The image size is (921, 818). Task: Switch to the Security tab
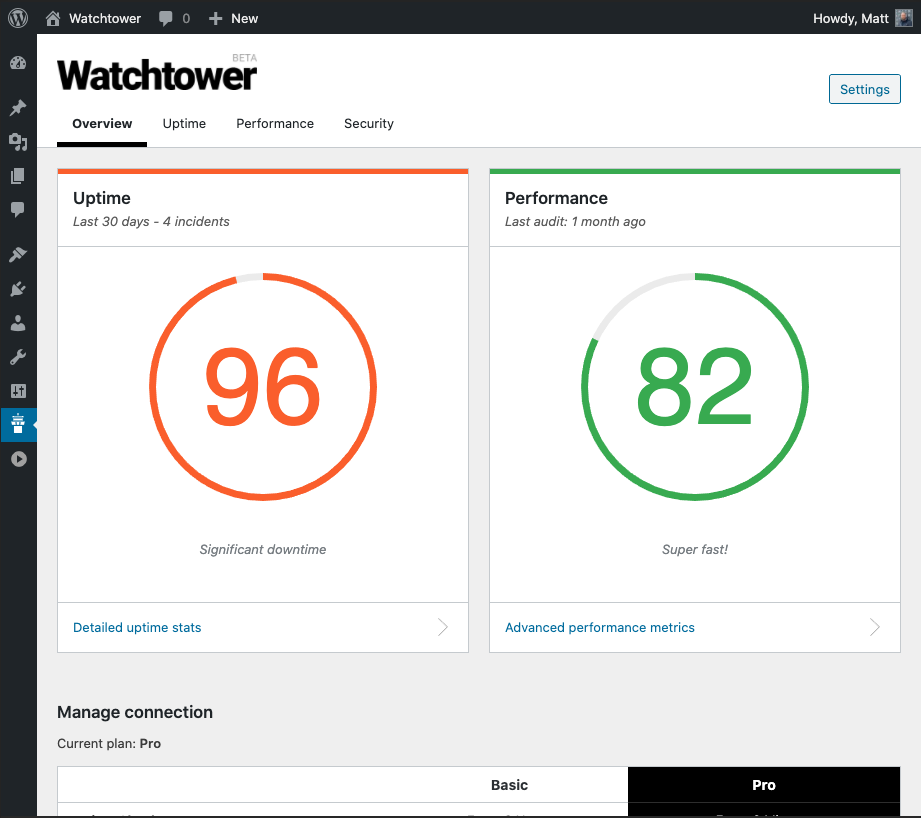369,123
